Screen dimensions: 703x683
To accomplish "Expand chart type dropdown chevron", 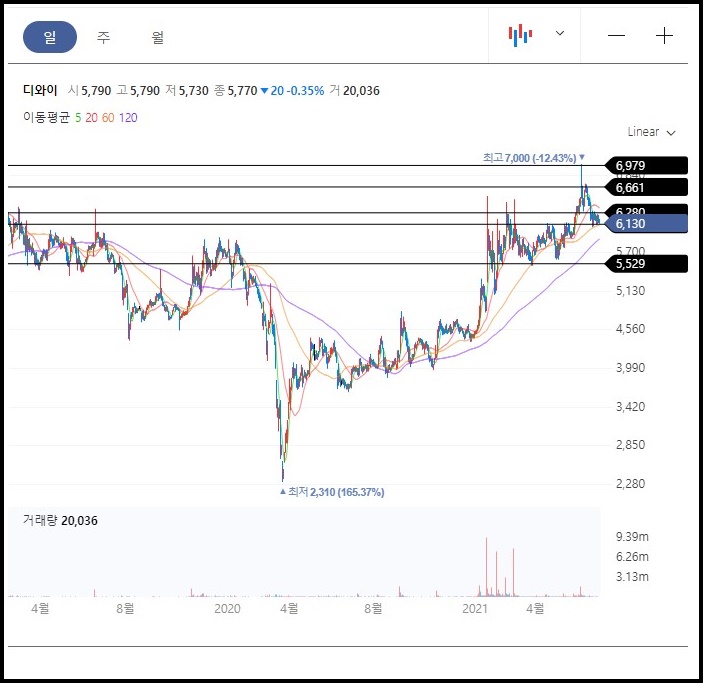I will click(560, 33).
